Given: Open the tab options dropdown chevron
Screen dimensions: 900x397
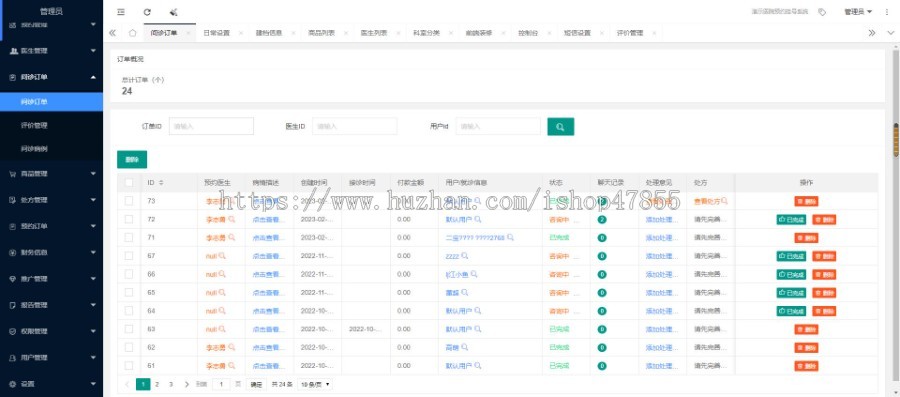Looking at the screenshot, I should [890, 33].
